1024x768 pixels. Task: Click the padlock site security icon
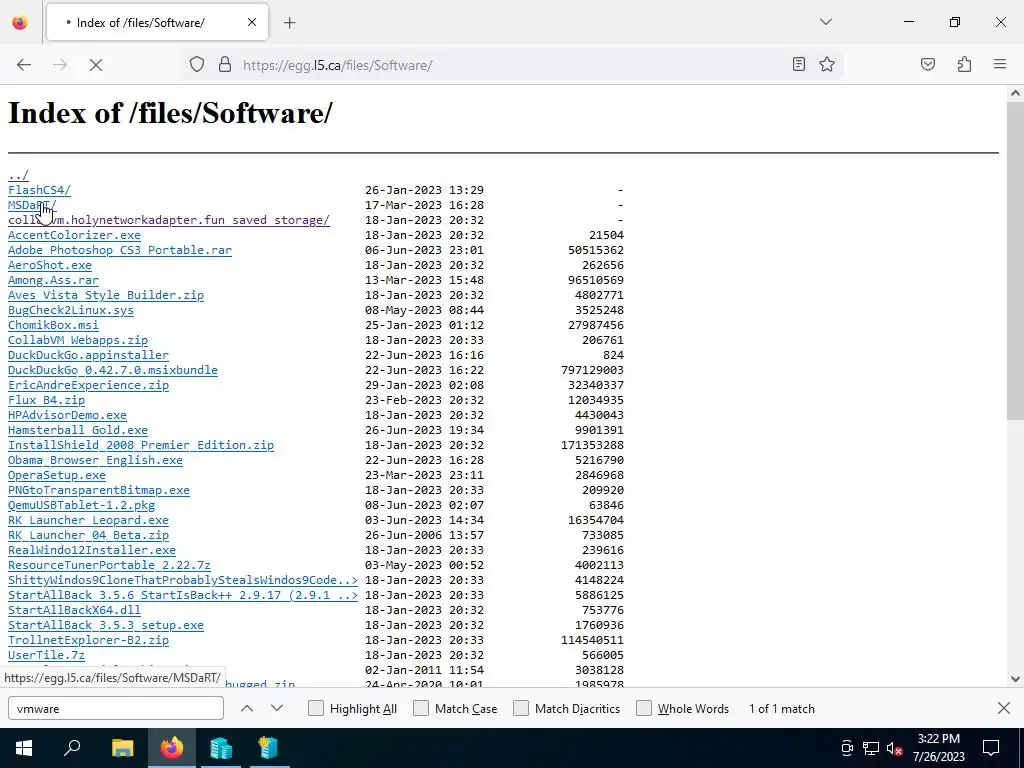(x=225, y=65)
